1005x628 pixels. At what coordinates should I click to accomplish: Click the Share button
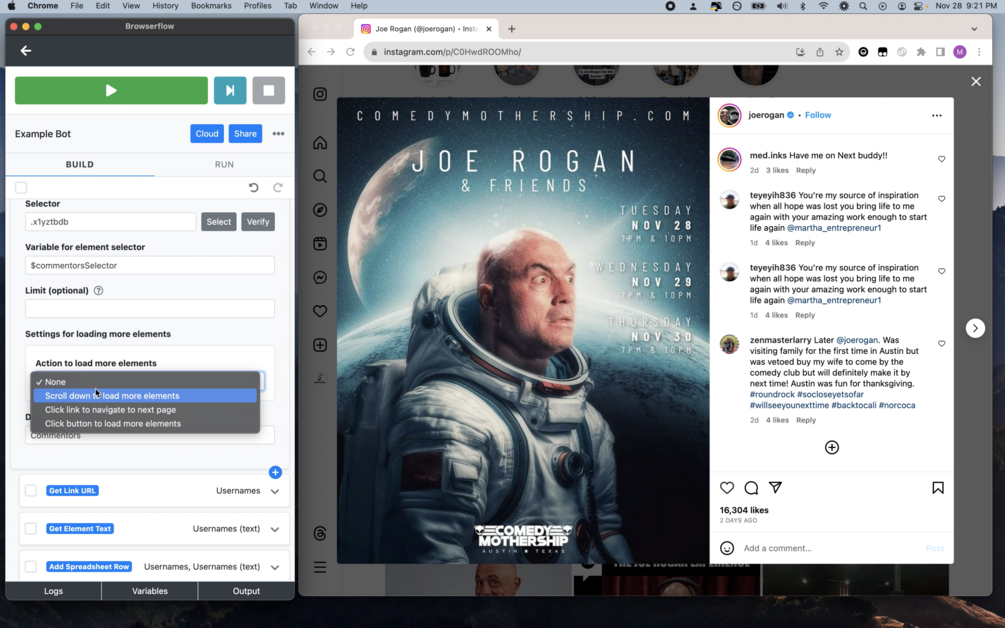pyautogui.click(x=245, y=134)
